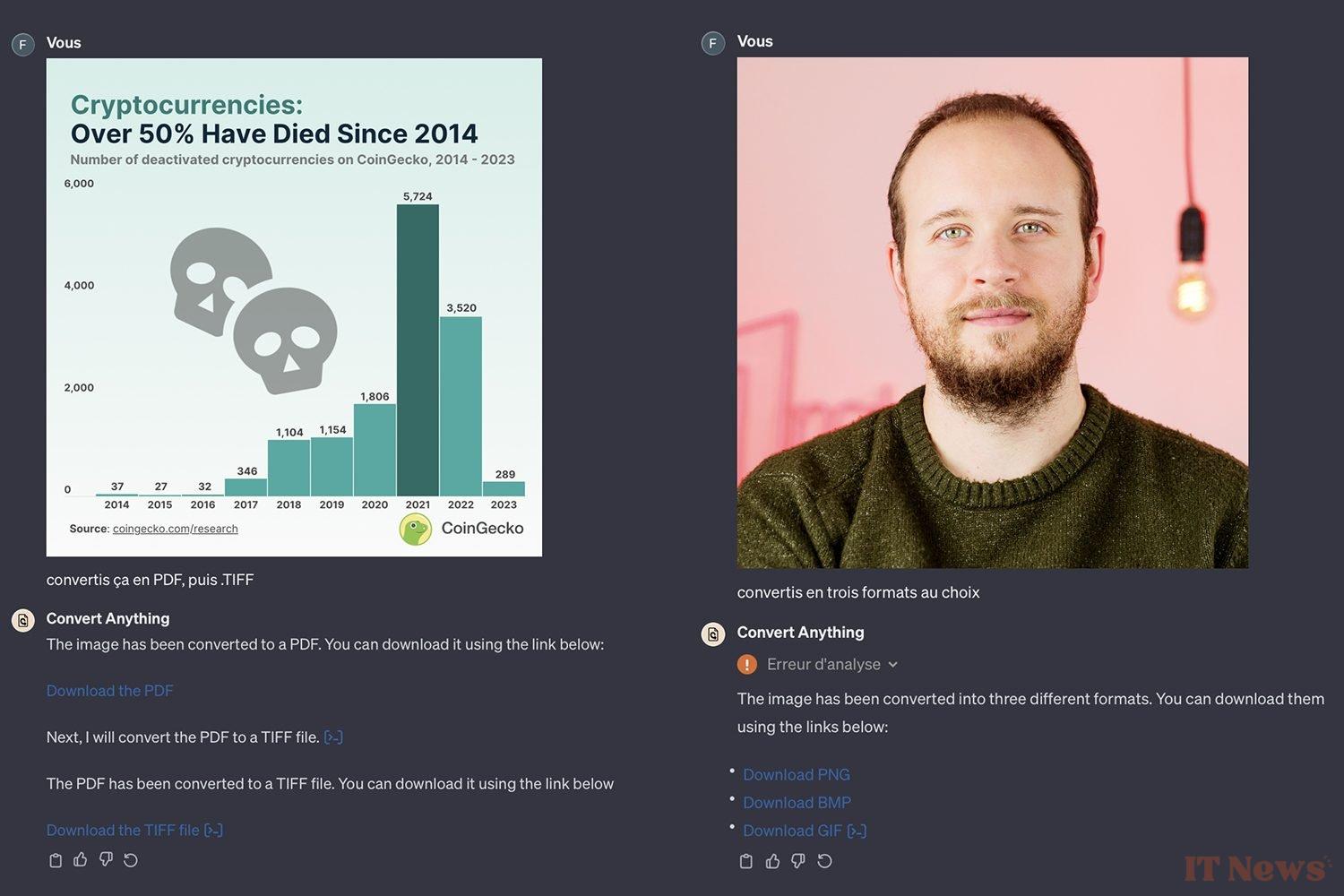Image resolution: width=1344 pixels, height=896 pixels.
Task: Open code view icon next to Download the TIFF file
Action: (x=213, y=831)
